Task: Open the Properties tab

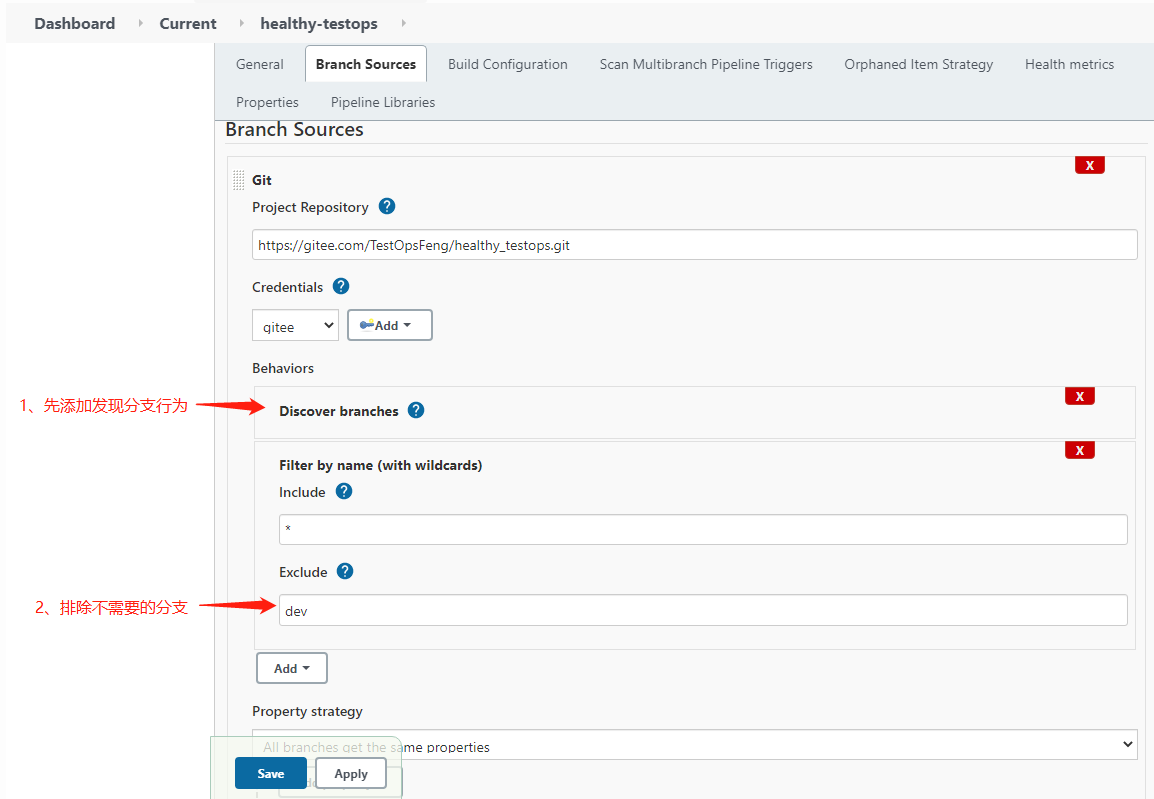Action: [267, 102]
